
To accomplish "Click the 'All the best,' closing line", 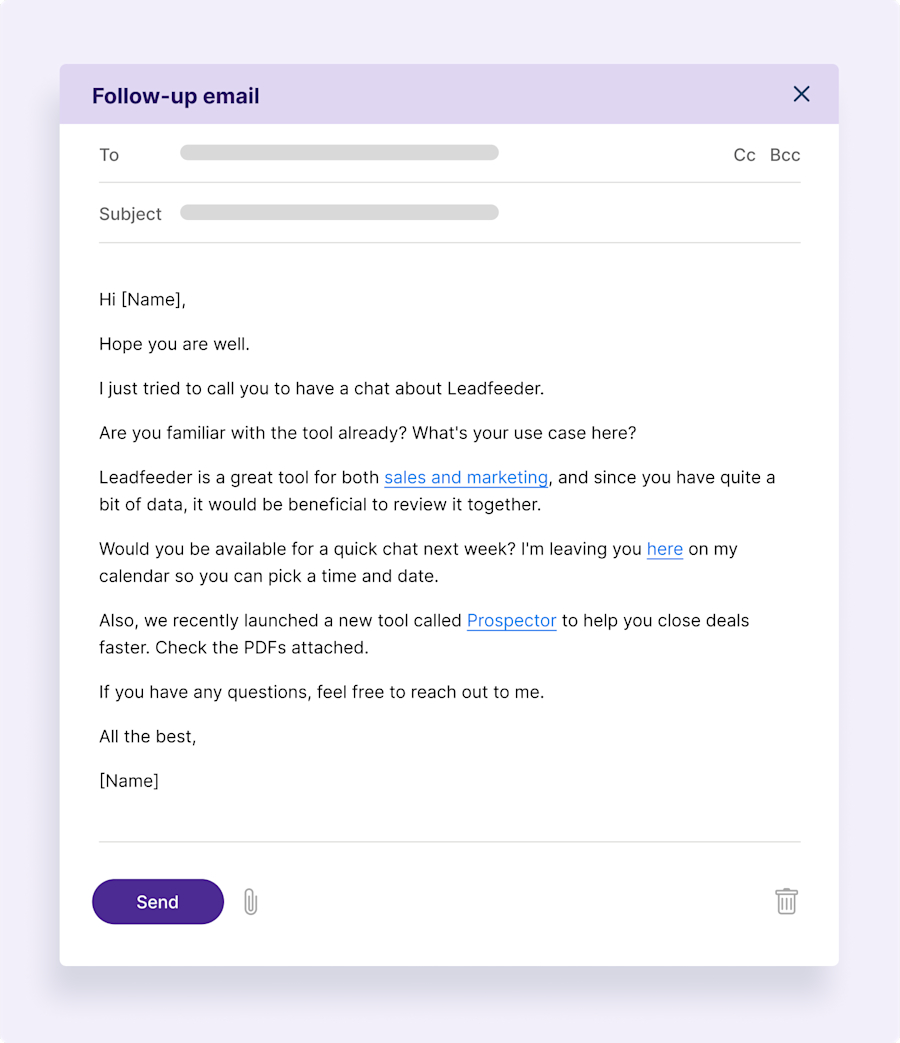I will point(147,736).
